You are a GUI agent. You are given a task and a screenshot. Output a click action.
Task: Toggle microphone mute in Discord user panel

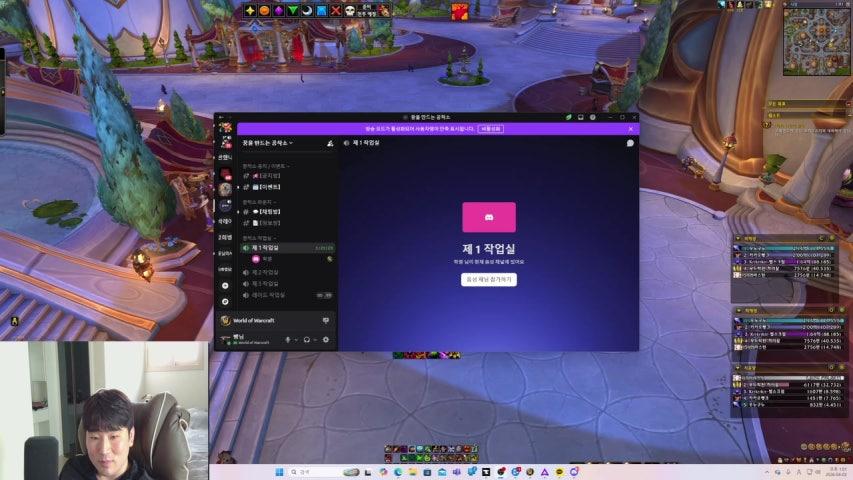[288, 340]
